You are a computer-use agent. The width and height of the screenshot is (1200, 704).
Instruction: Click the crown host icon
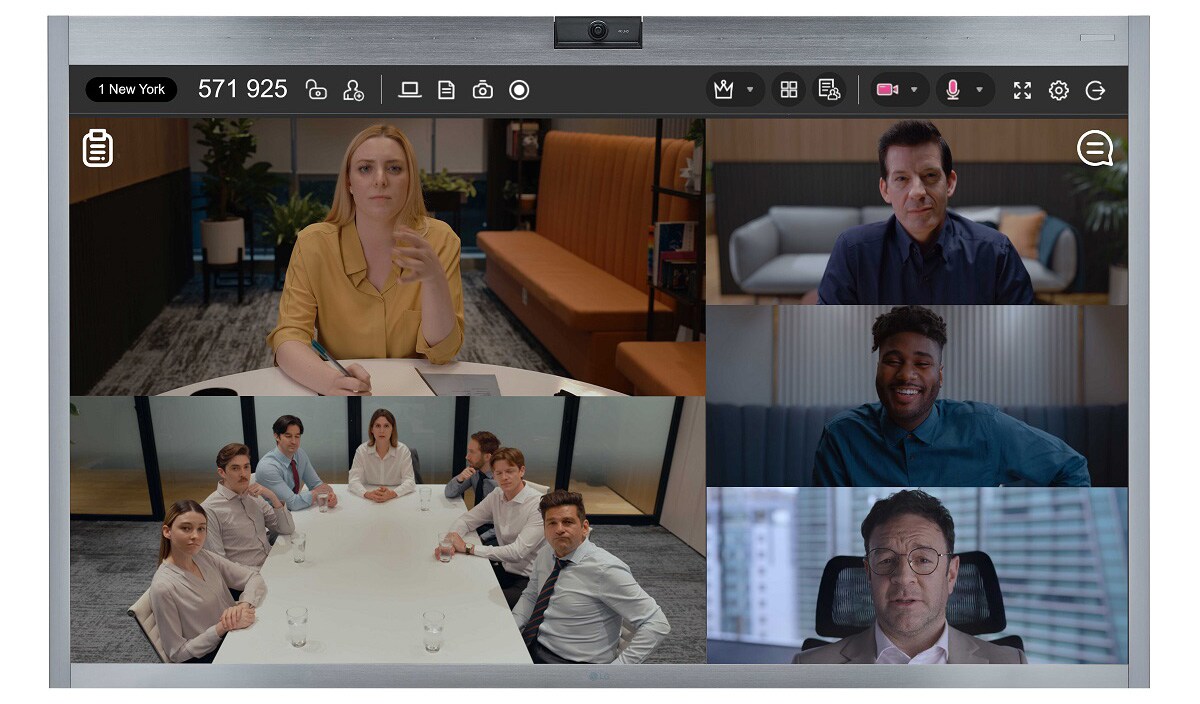724,90
